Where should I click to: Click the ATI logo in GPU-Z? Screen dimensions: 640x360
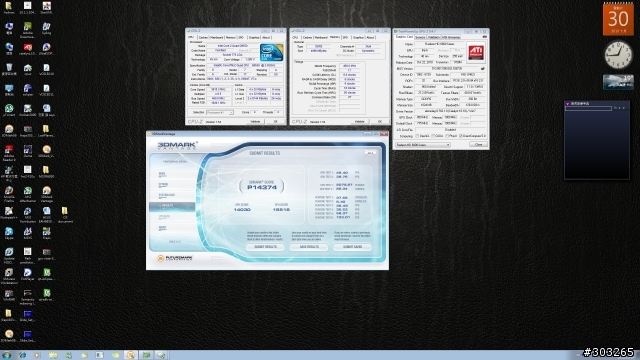tap(476, 52)
